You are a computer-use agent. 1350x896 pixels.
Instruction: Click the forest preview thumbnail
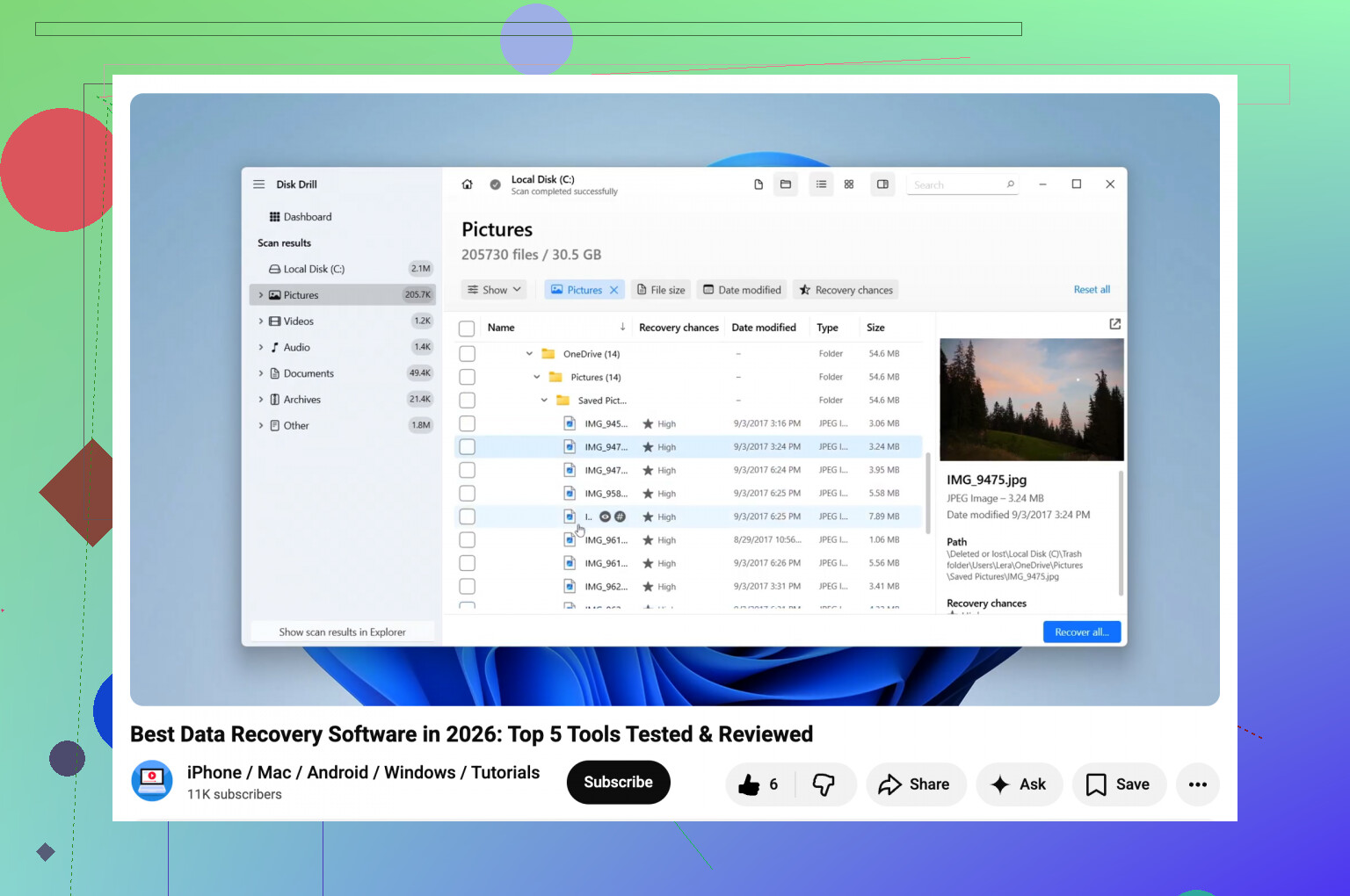1032,400
